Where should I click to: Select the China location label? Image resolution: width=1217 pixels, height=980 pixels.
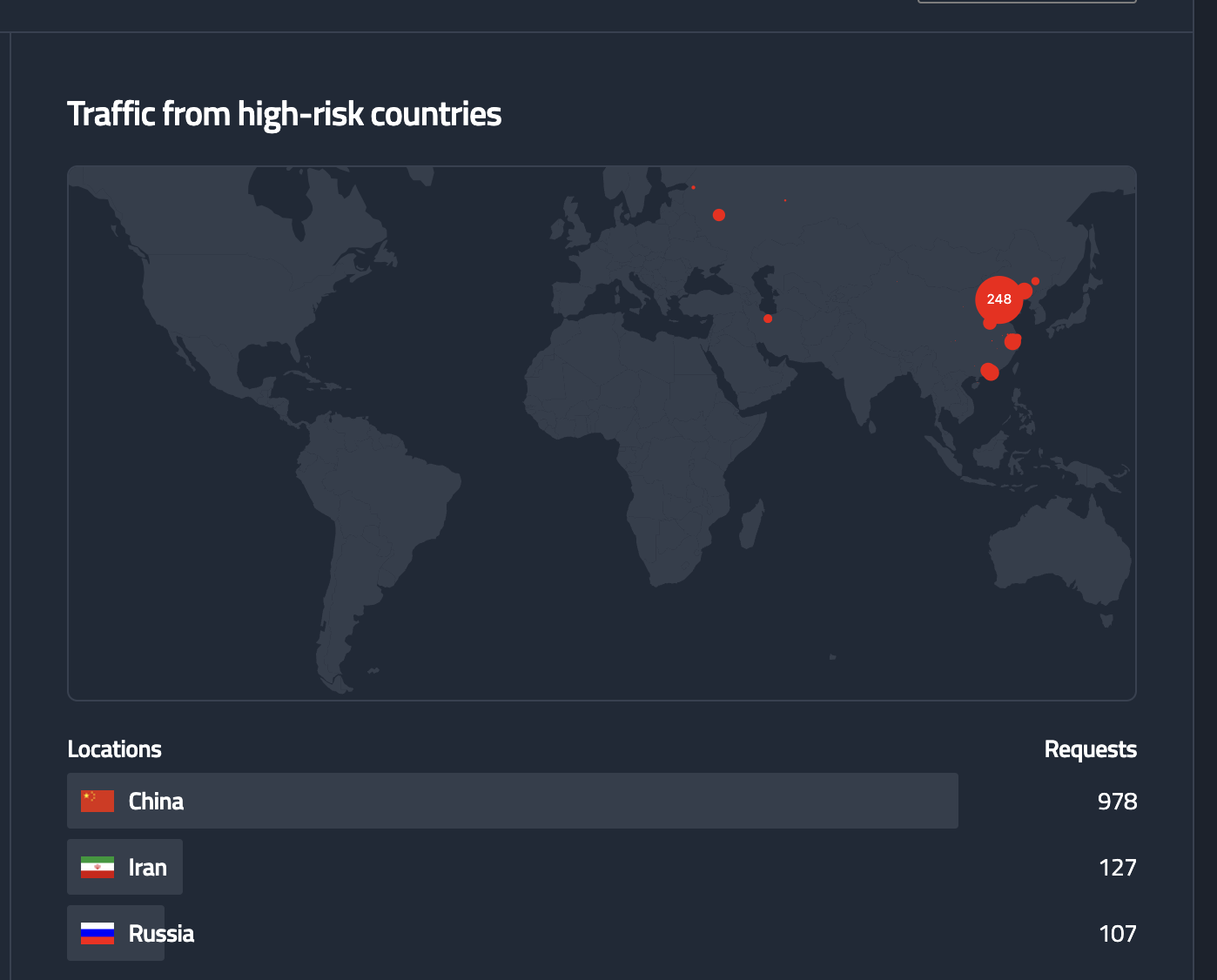click(156, 801)
